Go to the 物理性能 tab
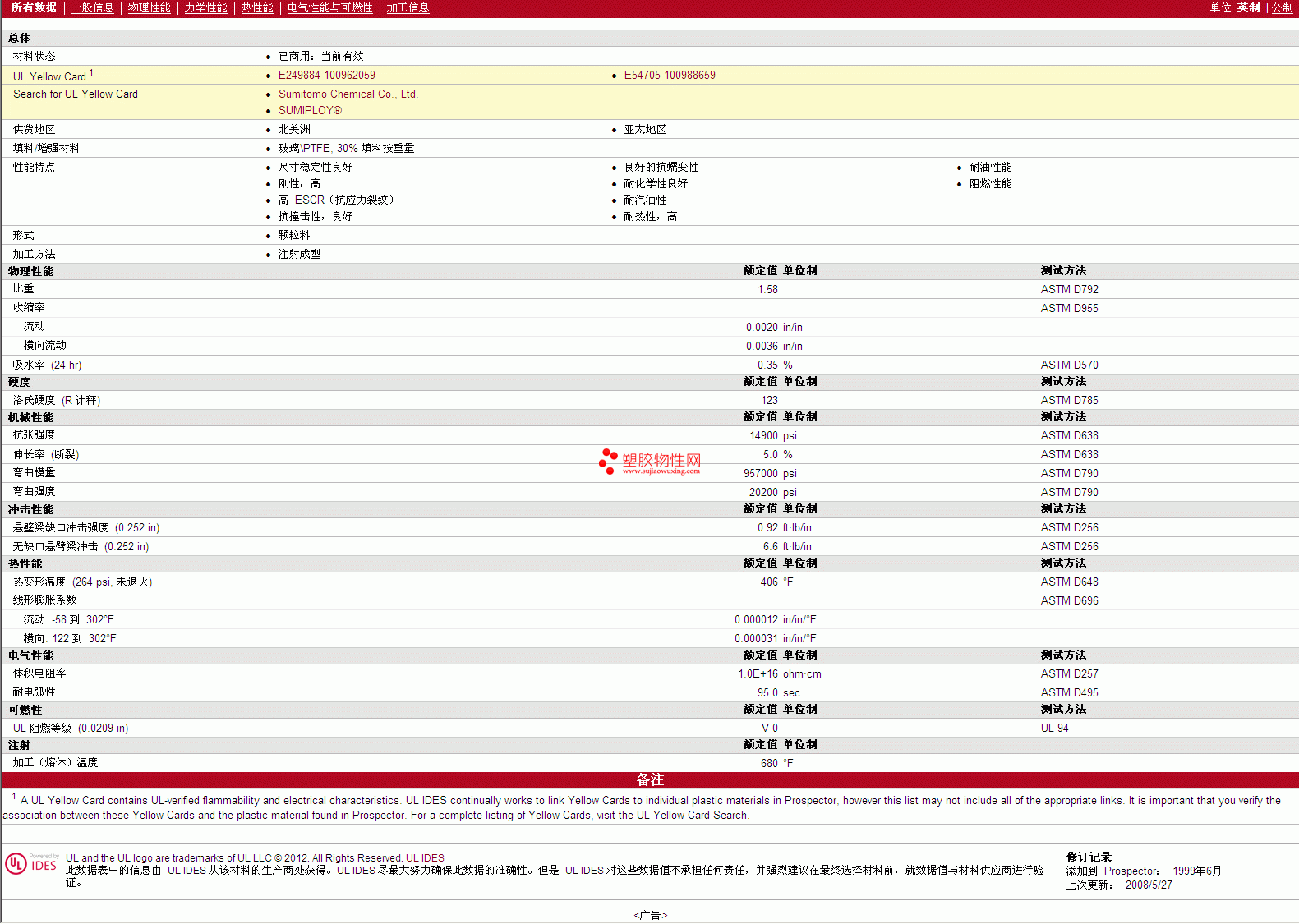This screenshot has height=924, width=1299. (x=149, y=8)
